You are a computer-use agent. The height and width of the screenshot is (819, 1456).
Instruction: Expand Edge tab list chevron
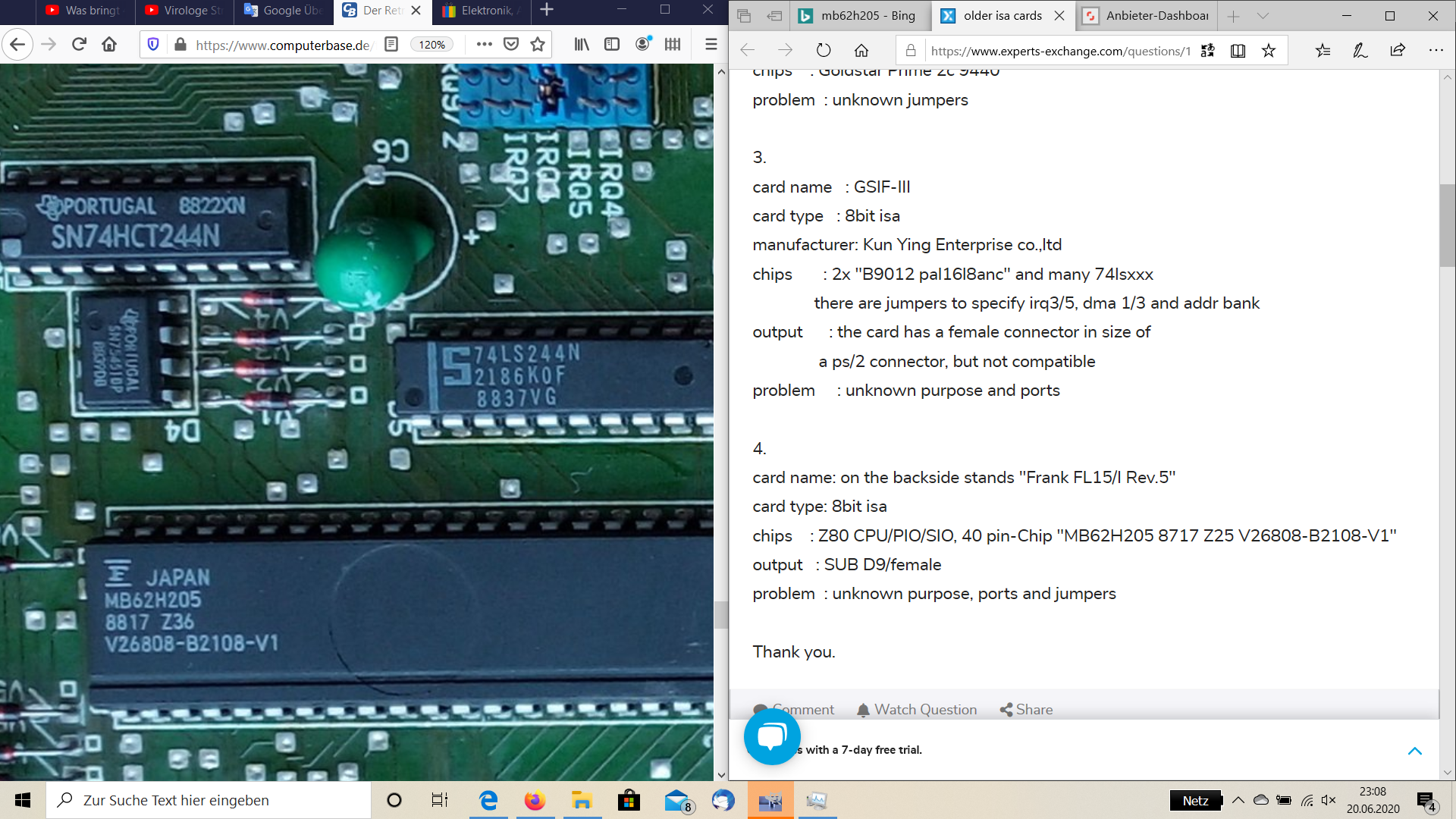1263,16
